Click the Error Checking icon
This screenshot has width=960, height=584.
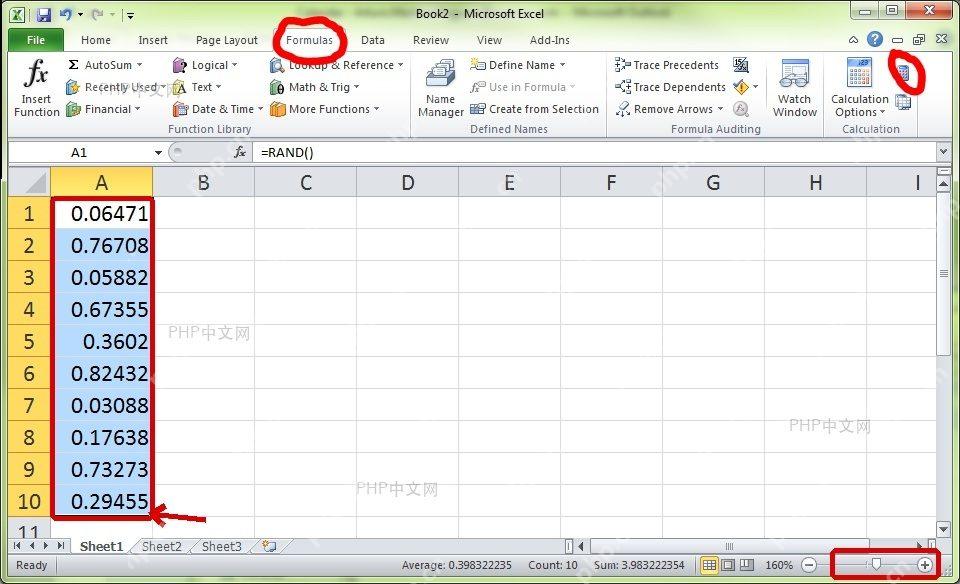pyautogui.click(x=741, y=87)
